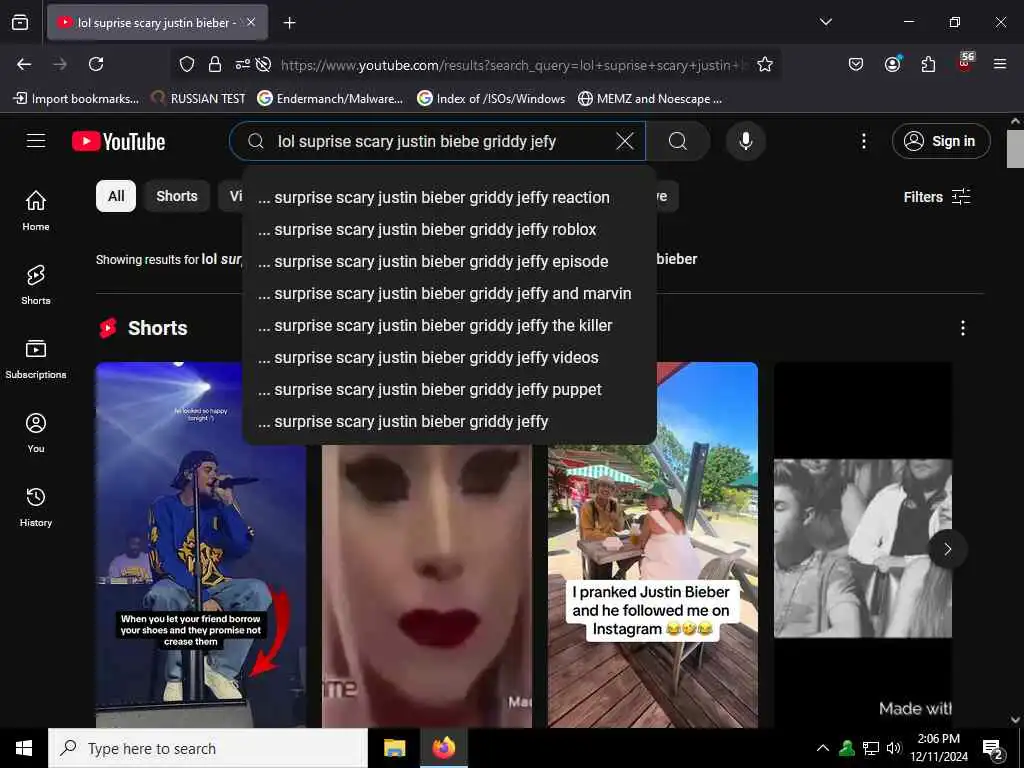Open the YouTube guide hamburger menu
The width and height of the screenshot is (1024, 768).
36,141
